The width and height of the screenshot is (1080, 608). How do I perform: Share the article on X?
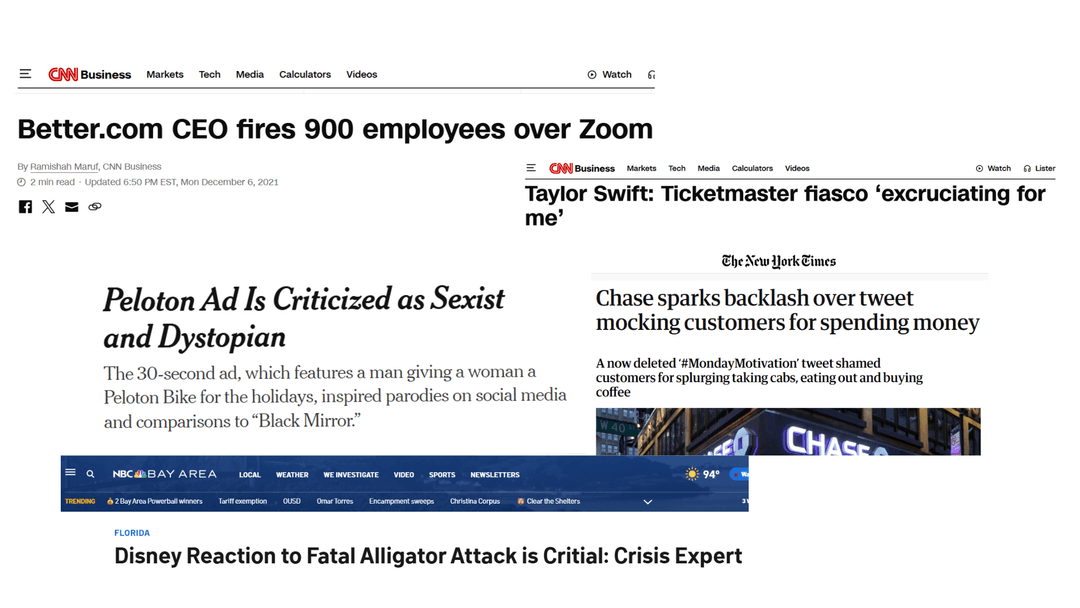[x=48, y=207]
